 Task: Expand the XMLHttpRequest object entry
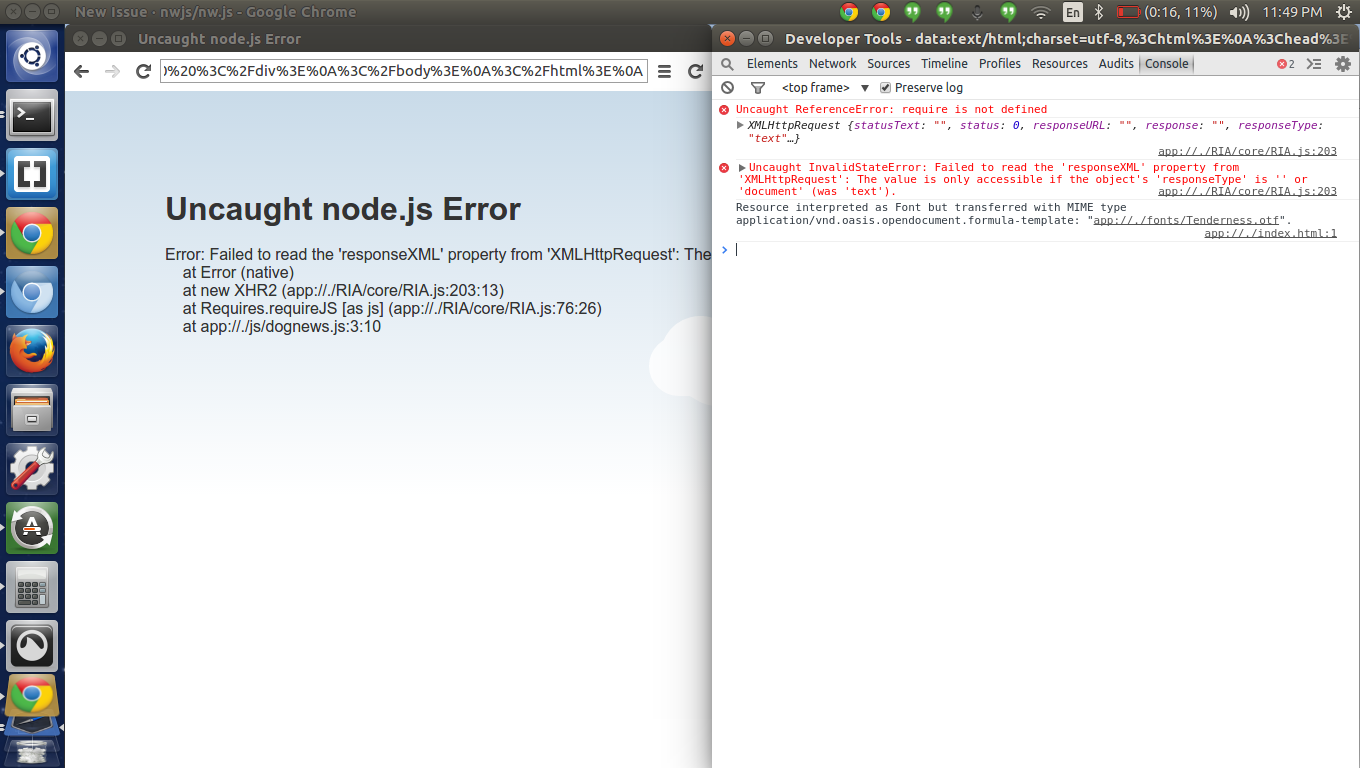pyautogui.click(x=740, y=125)
